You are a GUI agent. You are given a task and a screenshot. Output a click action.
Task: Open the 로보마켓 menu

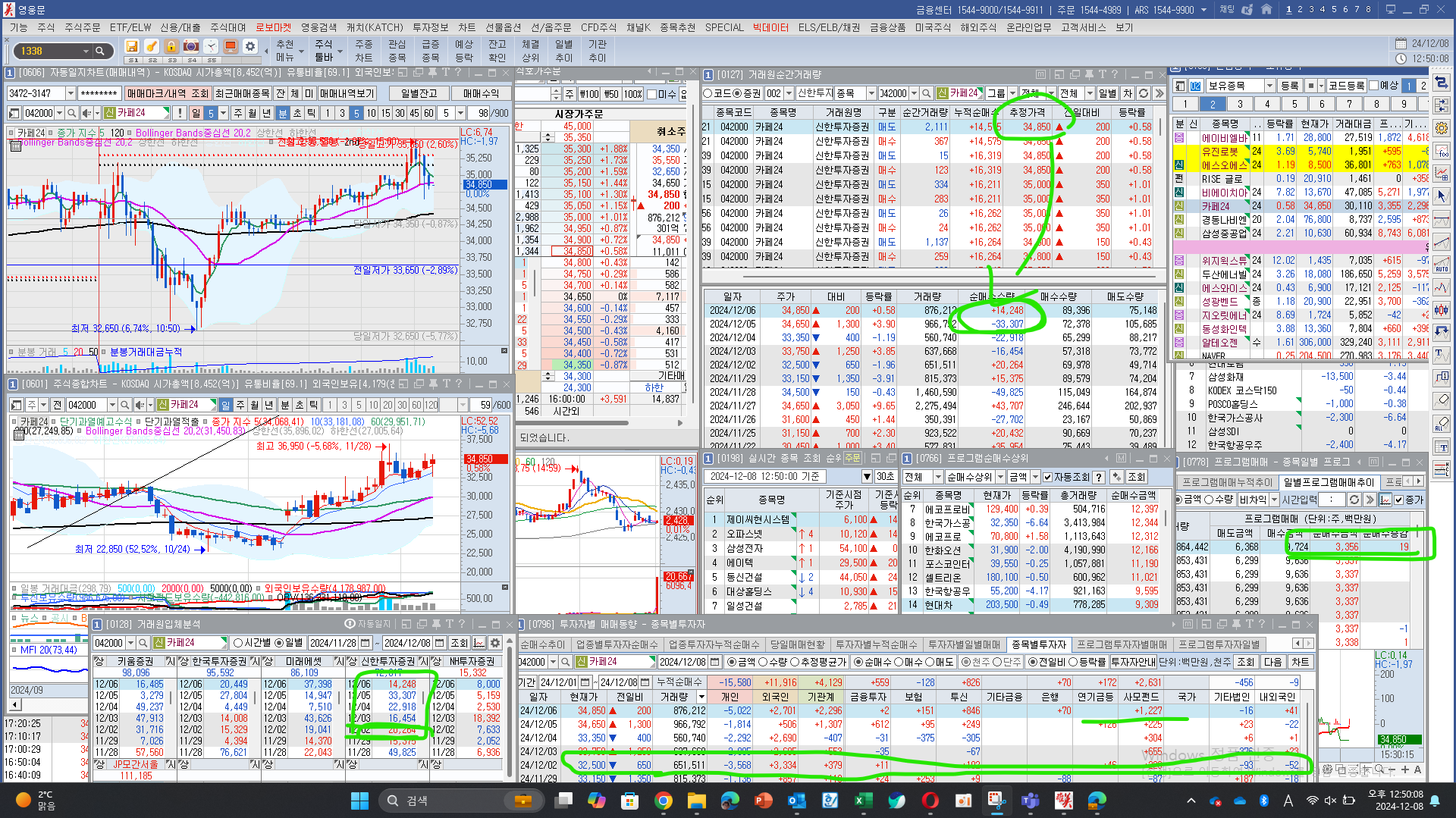tap(273, 27)
